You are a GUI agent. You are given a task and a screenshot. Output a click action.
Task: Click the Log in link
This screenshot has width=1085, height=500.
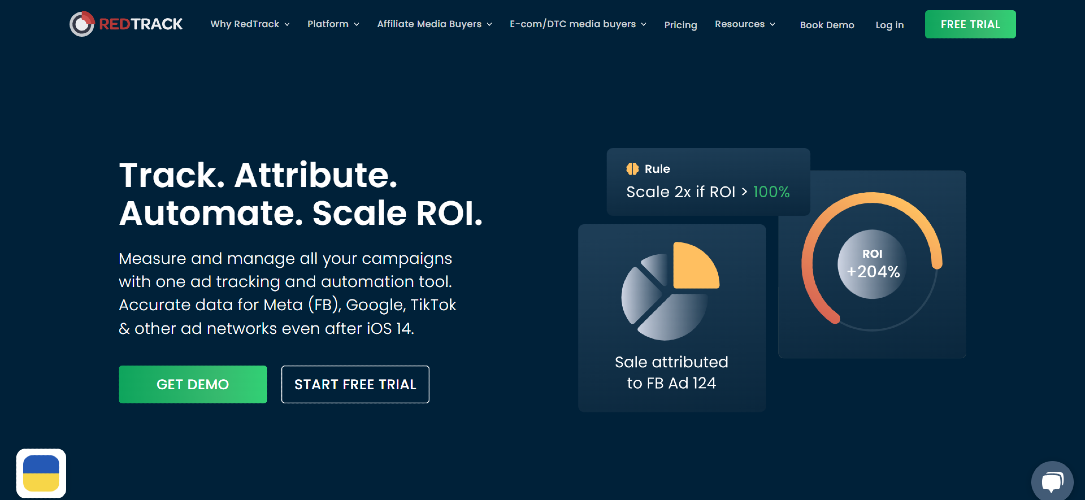click(x=889, y=25)
